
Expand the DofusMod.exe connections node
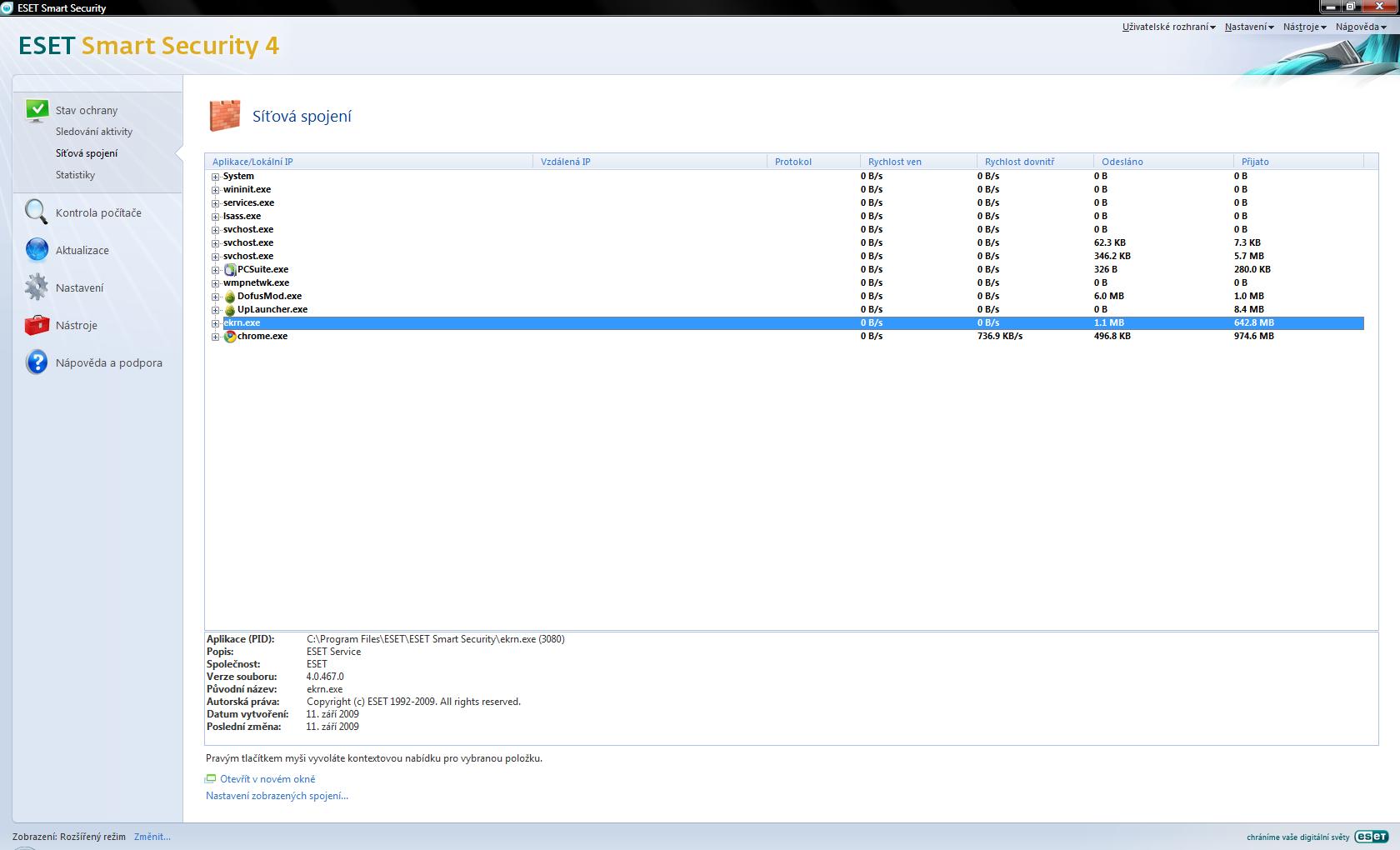pos(215,297)
